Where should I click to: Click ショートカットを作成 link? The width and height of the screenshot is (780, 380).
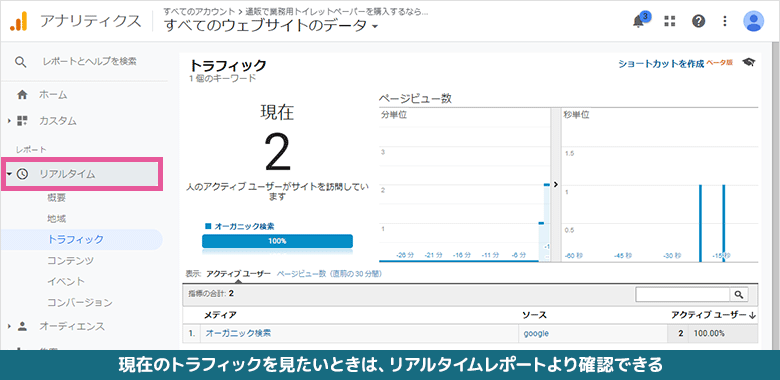point(661,63)
